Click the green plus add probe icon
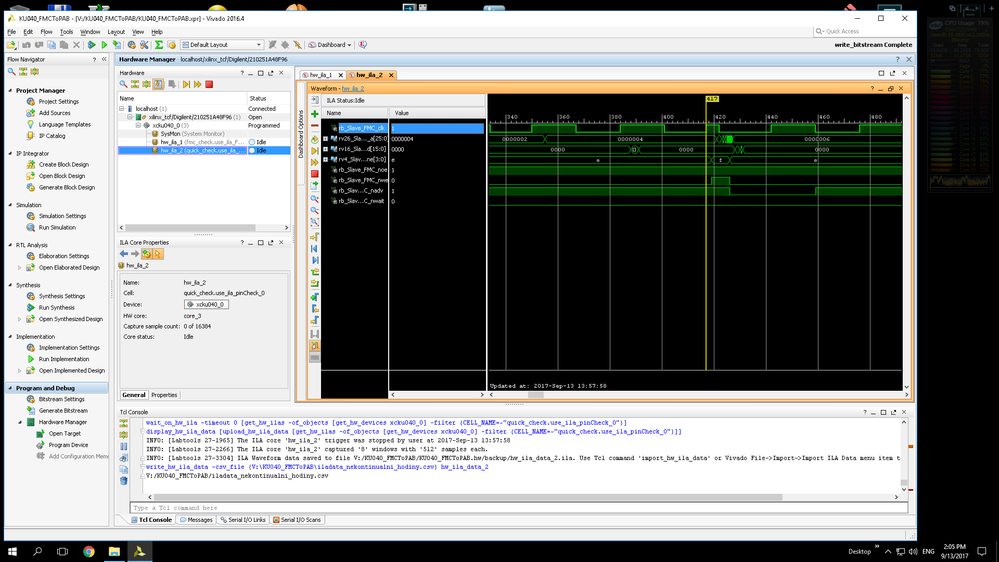Image resolution: width=999 pixels, height=562 pixels. click(x=315, y=113)
